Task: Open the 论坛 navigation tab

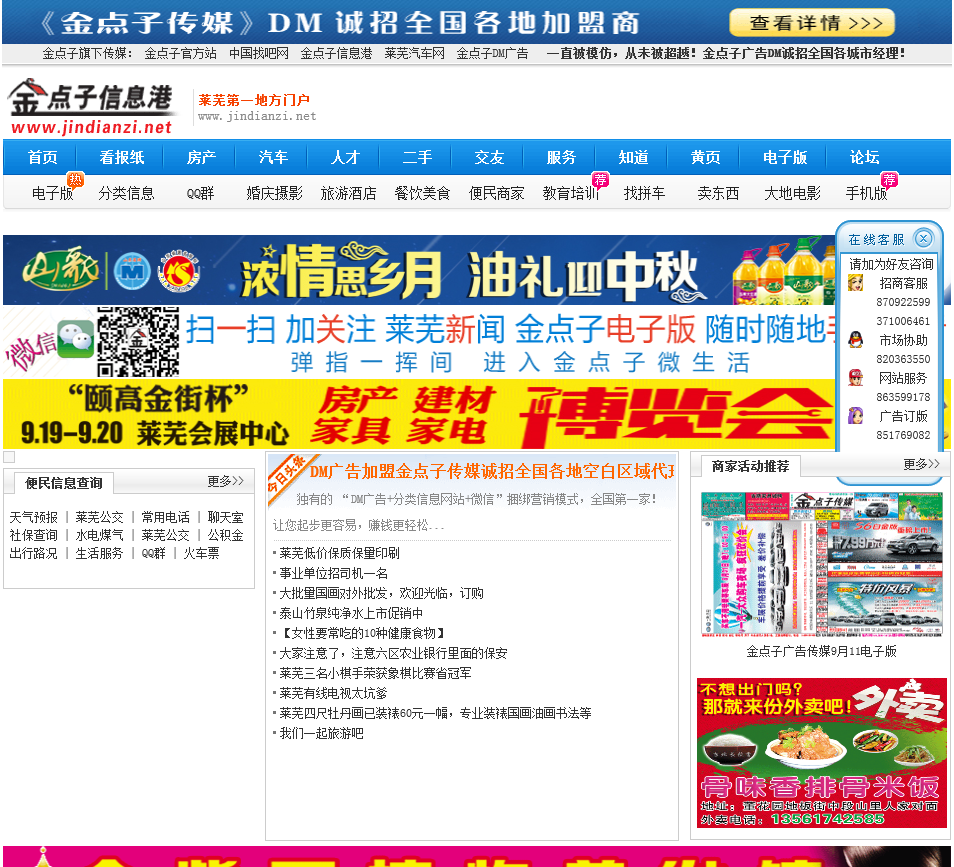Action: [865, 158]
